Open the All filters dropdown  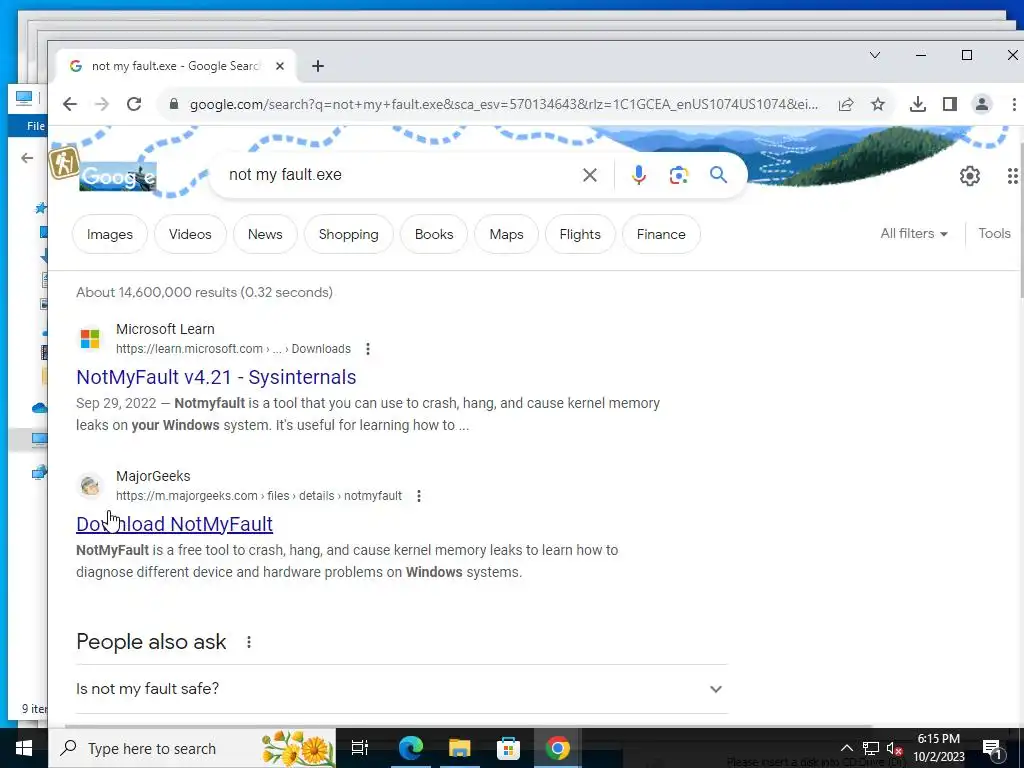tap(914, 234)
